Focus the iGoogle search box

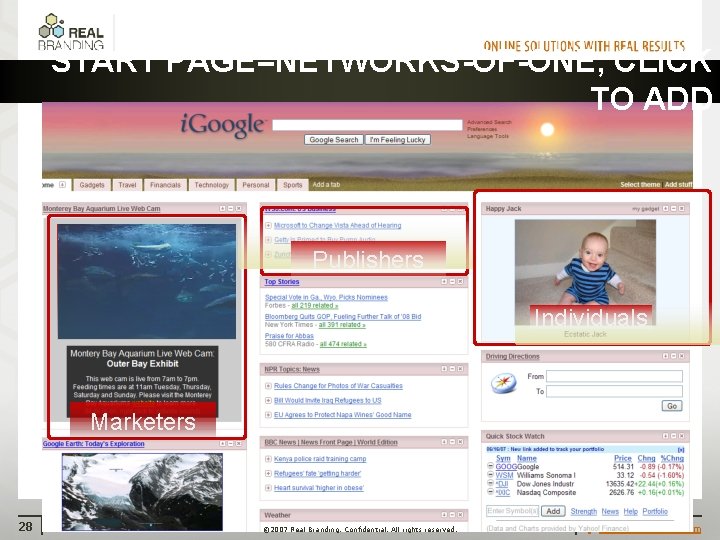(x=367, y=125)
